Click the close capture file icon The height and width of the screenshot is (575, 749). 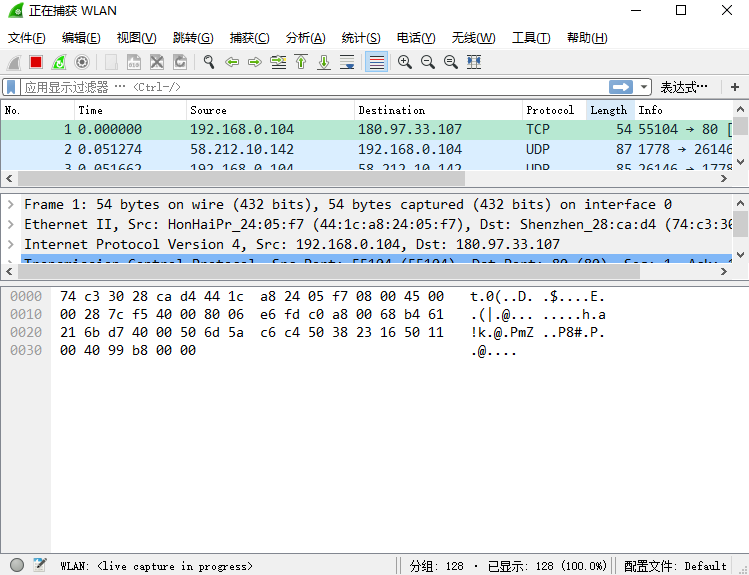[157, 62]
